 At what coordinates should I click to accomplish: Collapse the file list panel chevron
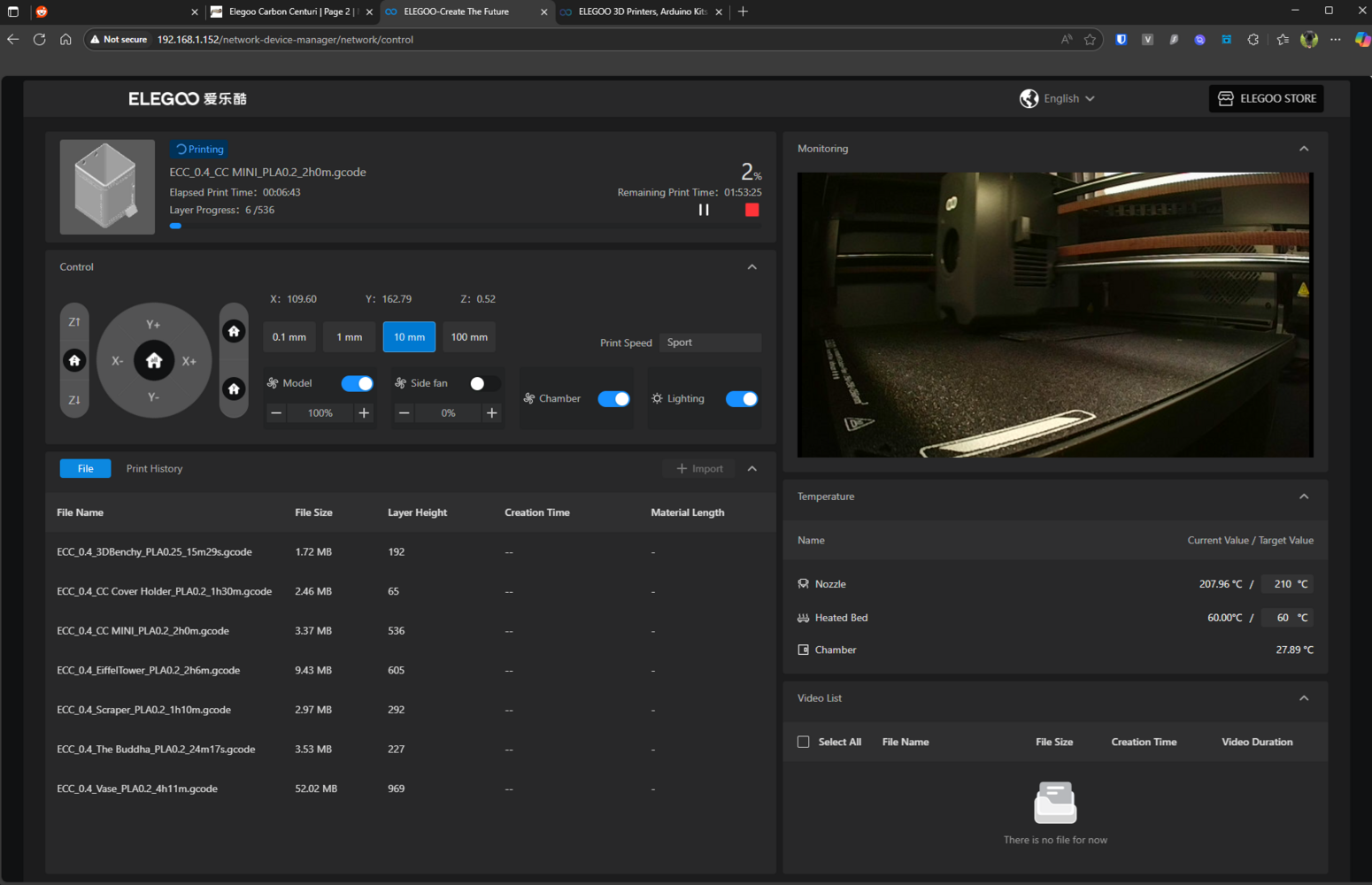(x=752, y=469)
